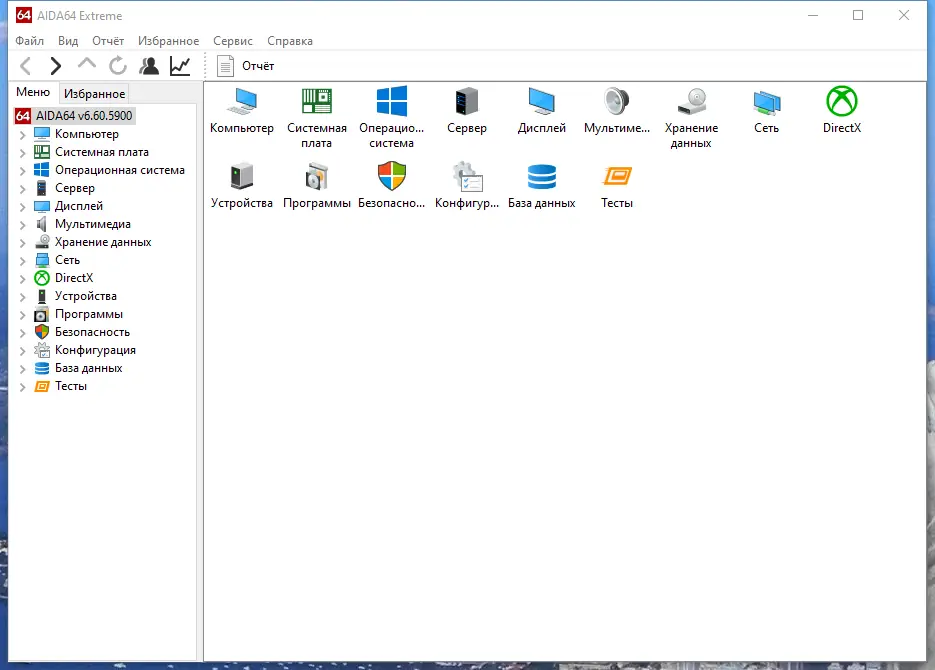Expand the Безопасность tree node
Viewport: 935px width, 670px height.
[23, 333]
